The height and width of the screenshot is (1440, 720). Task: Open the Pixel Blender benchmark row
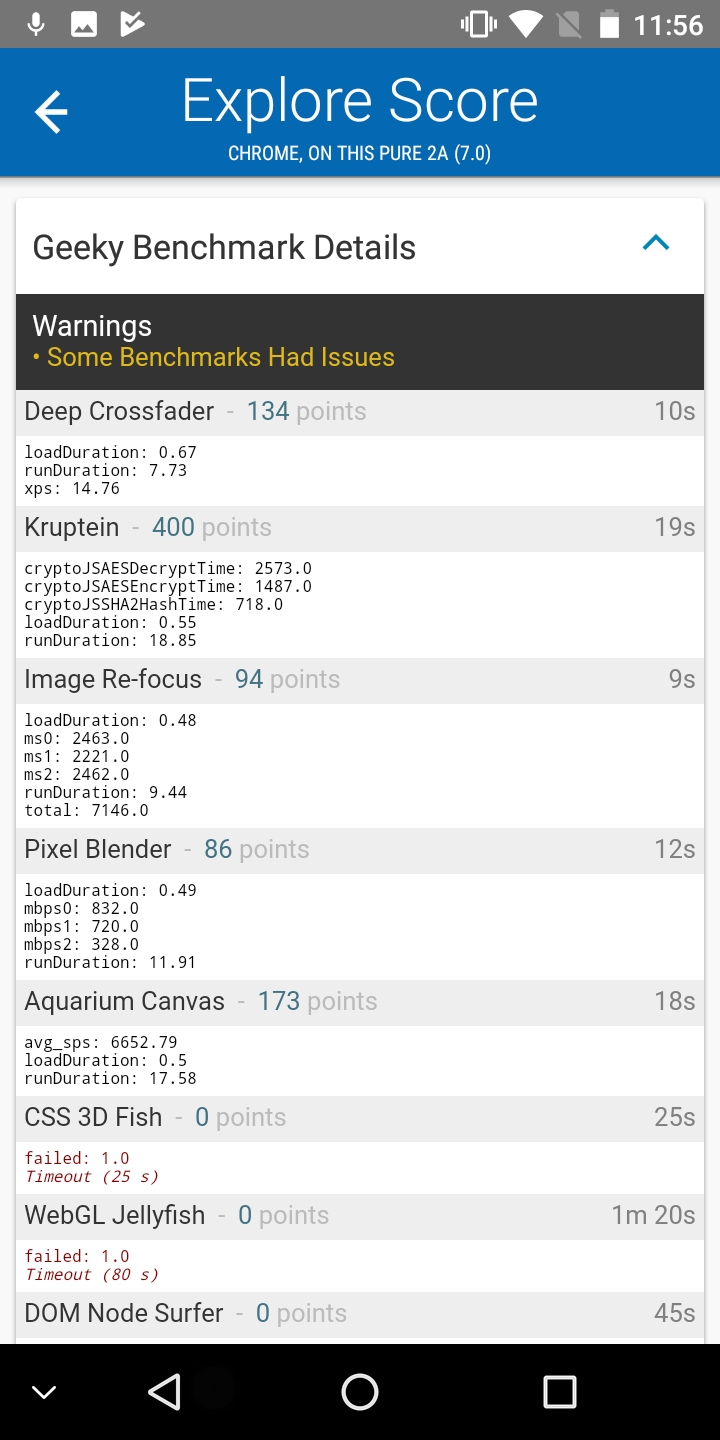360,849
